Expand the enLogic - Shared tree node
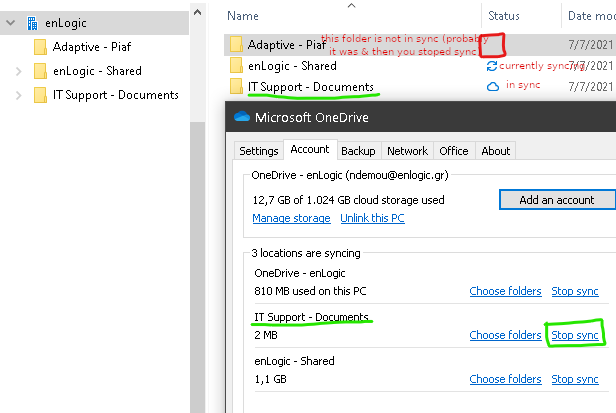The image size is (616, 413). (x=18, y=71)
